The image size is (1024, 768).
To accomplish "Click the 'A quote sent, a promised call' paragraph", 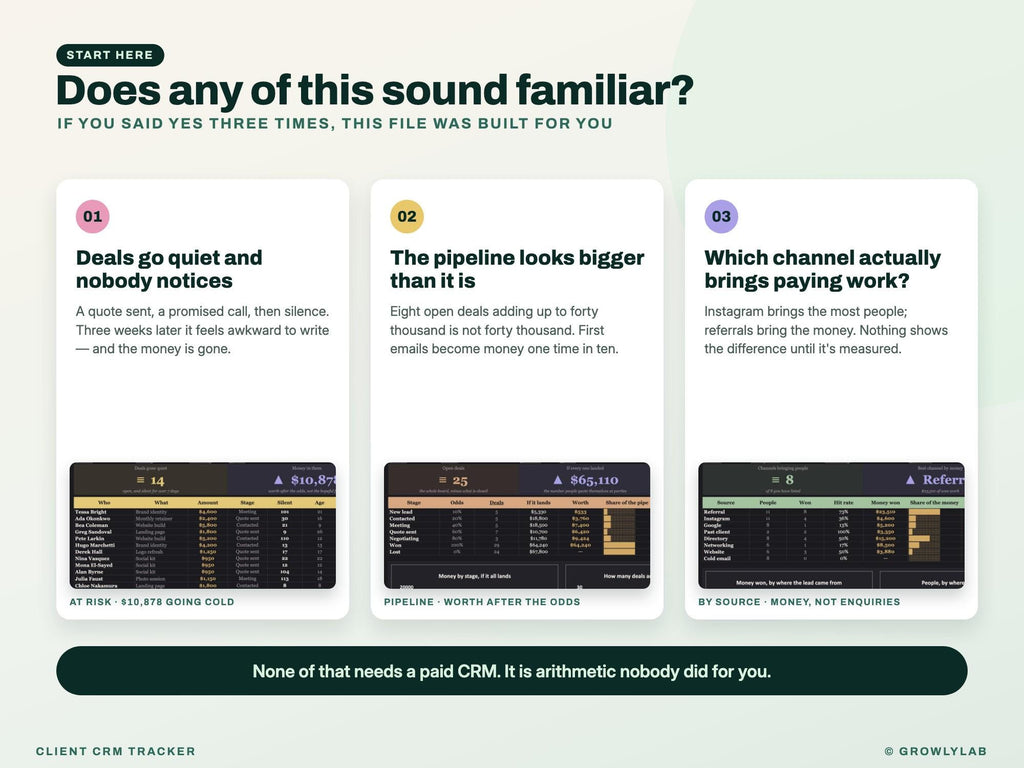I will tap(202, 330).
